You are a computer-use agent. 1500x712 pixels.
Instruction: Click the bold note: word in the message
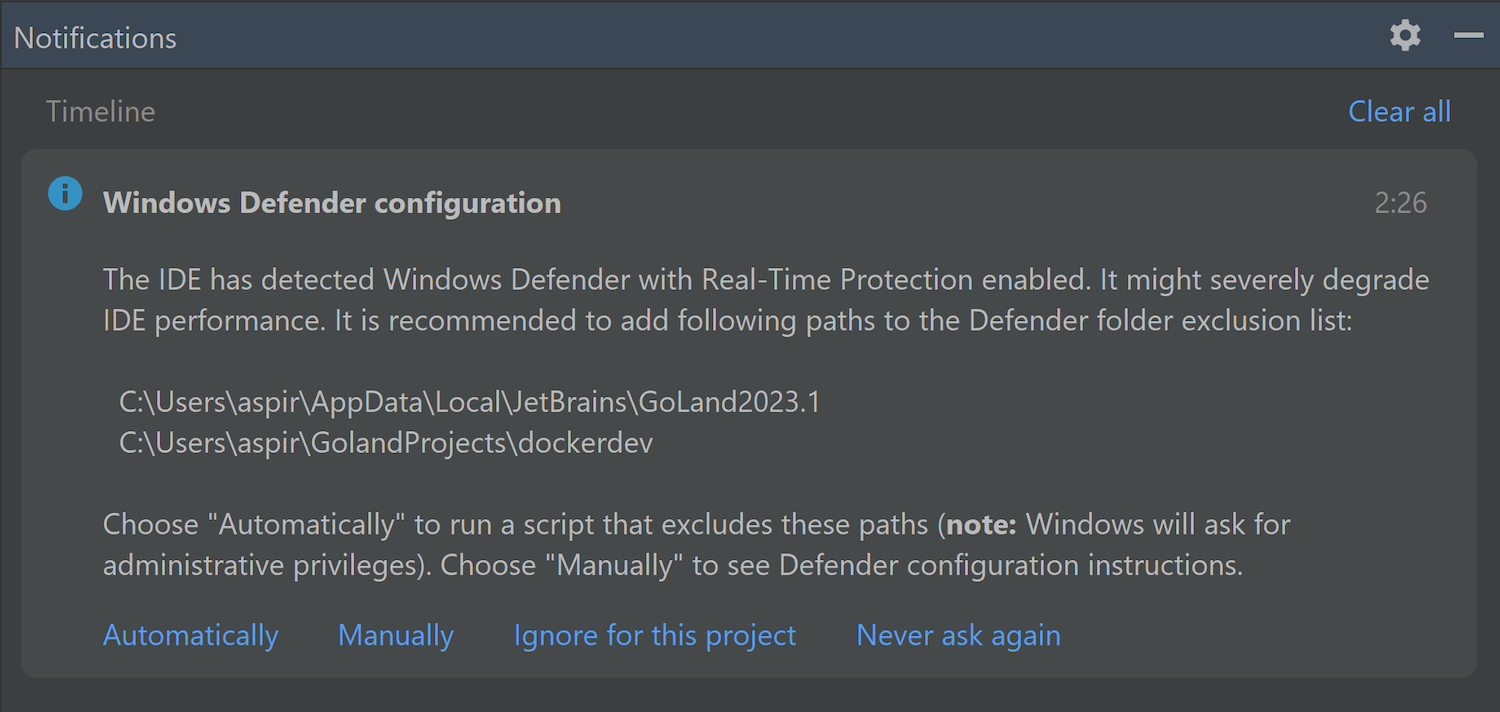[x=981, y=524]
